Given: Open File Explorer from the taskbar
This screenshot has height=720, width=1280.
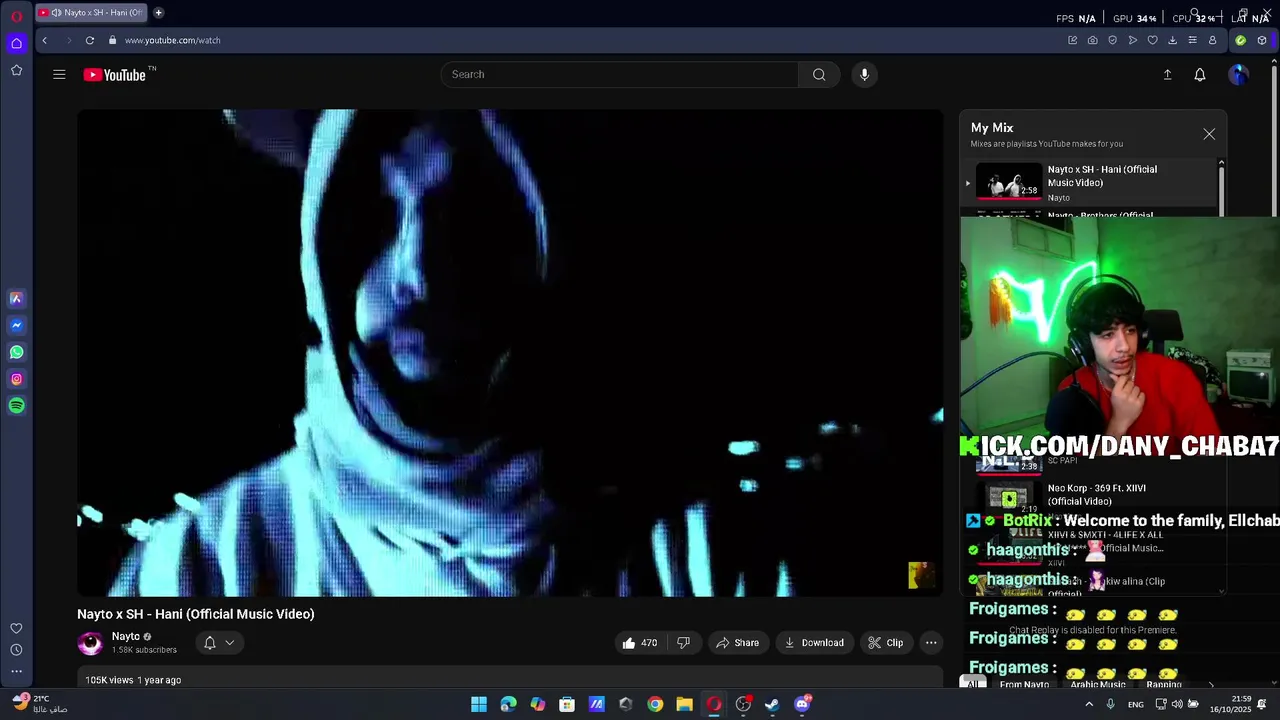Looking at the screenshot, I should pyautogui.click(x=684, y=704).
